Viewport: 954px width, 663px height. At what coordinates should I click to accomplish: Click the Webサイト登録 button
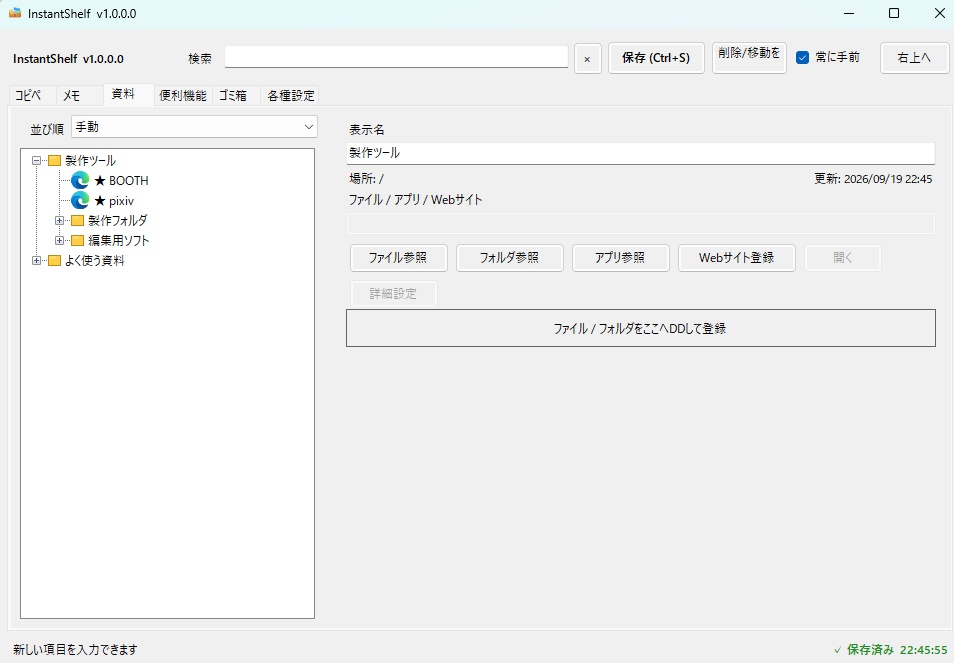[736, 258]
